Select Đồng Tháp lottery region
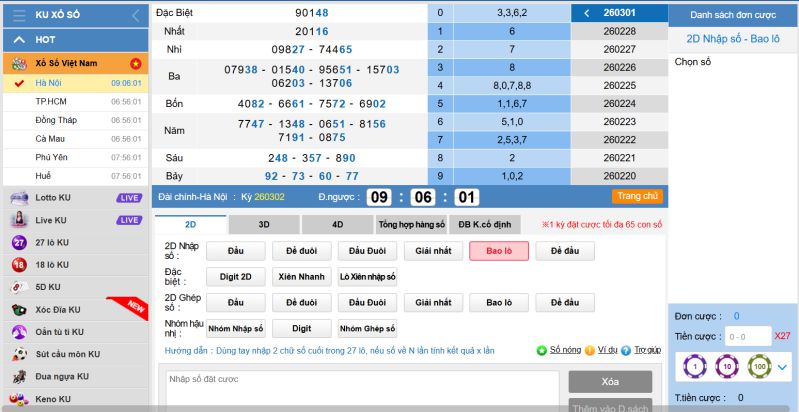The height and width of the screenshot is (412, 799). pyautogui.click(x=76, y=120)
